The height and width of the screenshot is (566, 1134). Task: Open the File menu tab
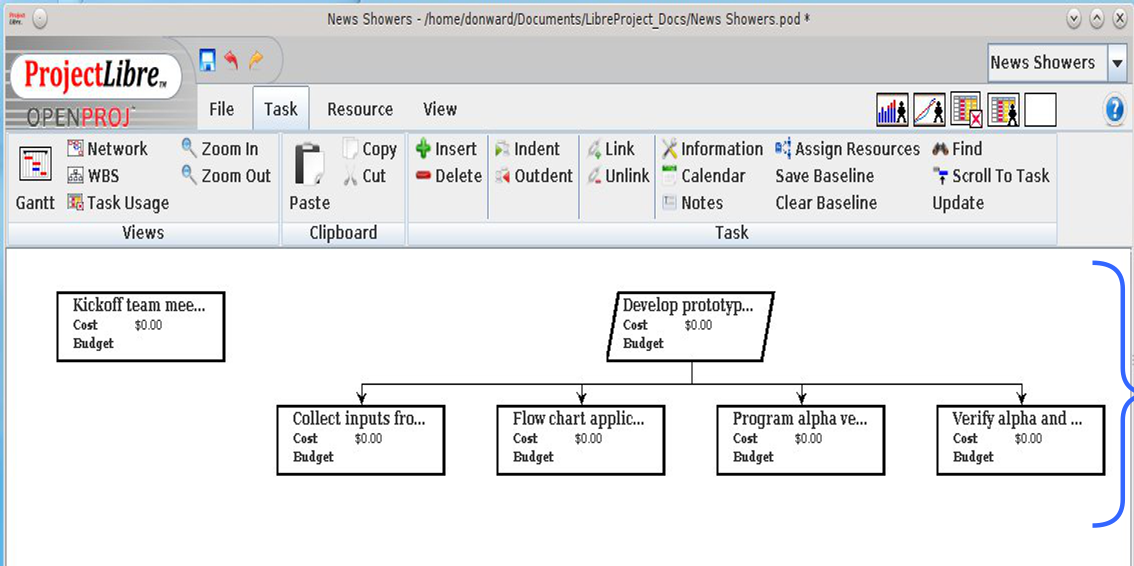221,109
